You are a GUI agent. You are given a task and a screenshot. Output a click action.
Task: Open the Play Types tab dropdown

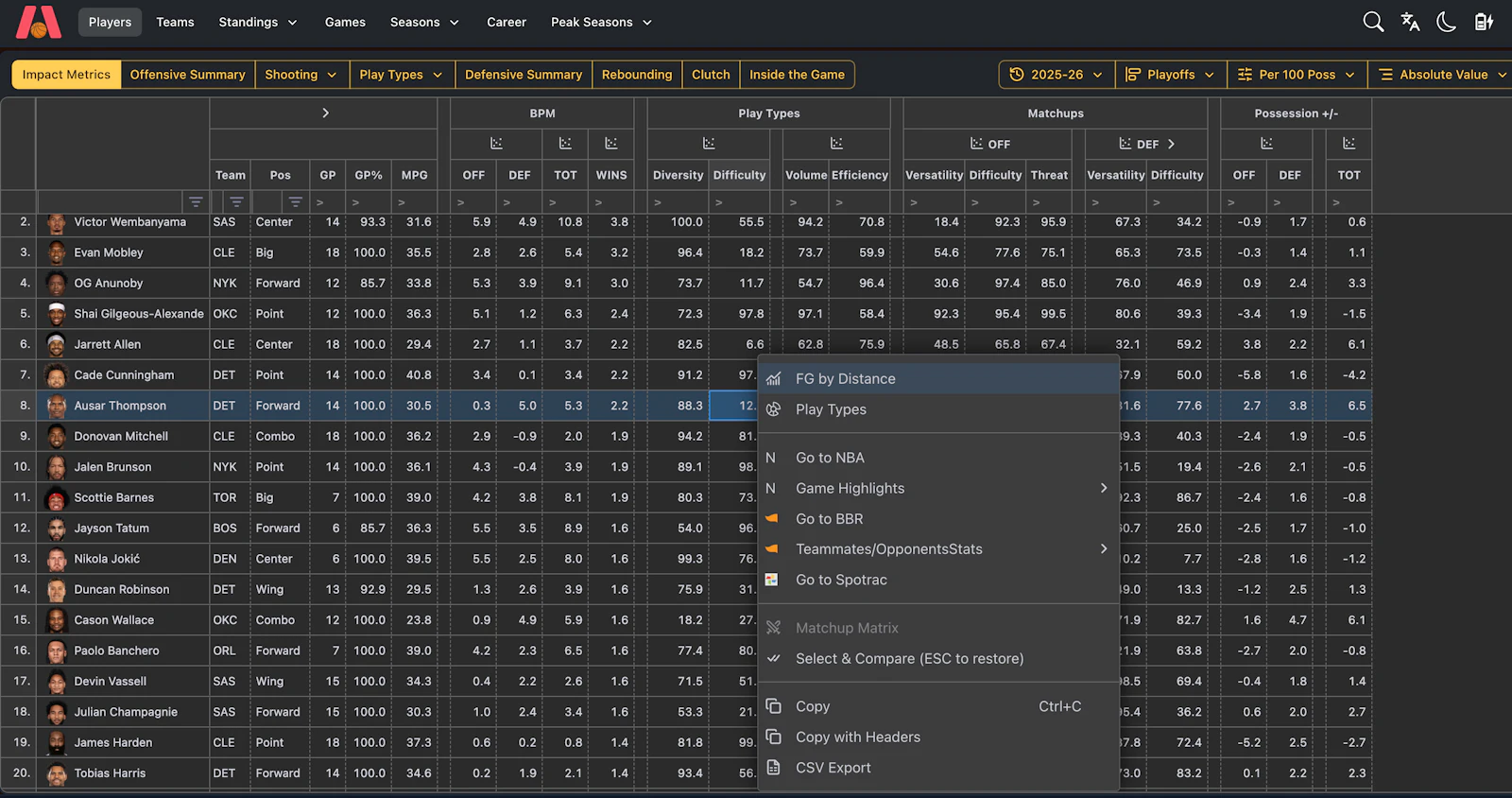(401, 75)
